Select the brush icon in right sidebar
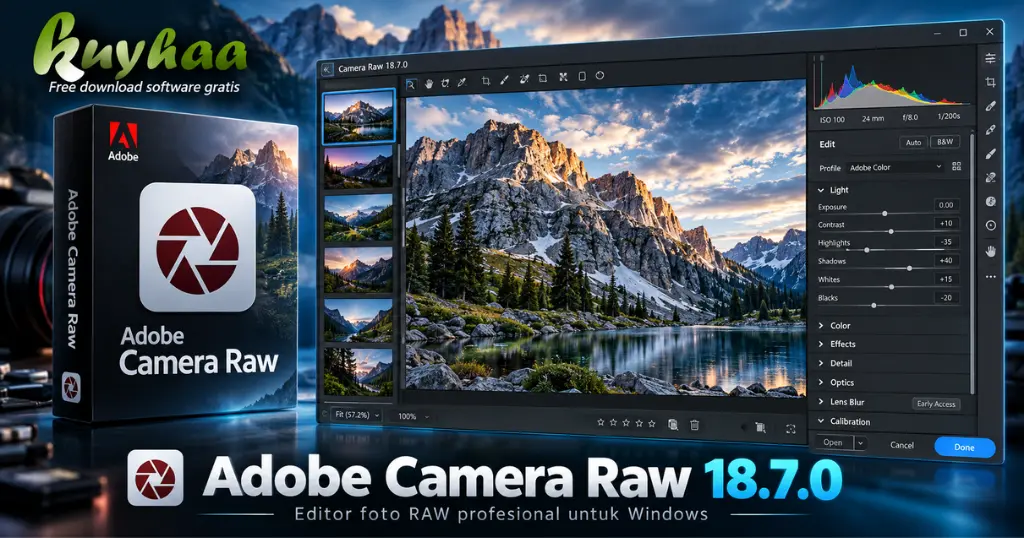 click(990, 153)
